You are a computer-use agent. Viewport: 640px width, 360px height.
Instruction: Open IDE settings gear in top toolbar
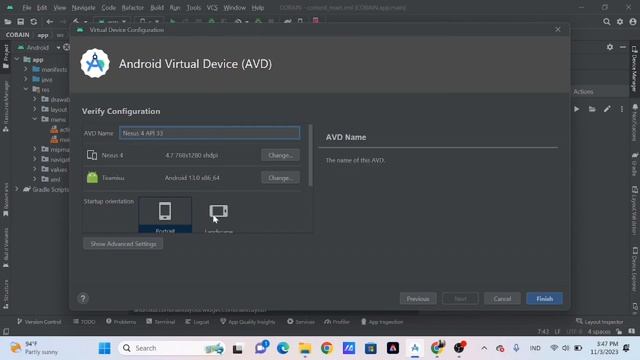[x=620, y=22]
